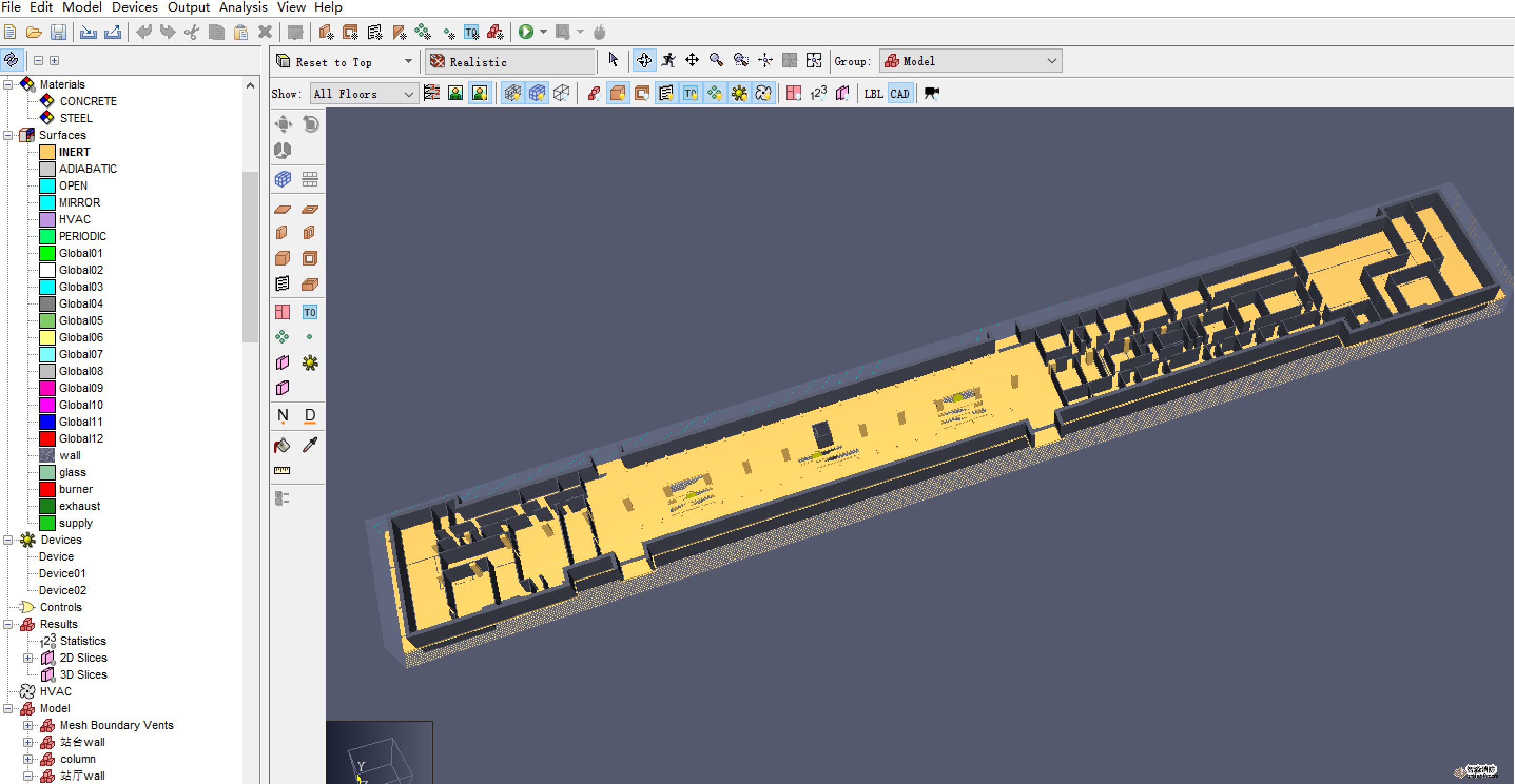Toggle the LBL labels display

[873, 93]
